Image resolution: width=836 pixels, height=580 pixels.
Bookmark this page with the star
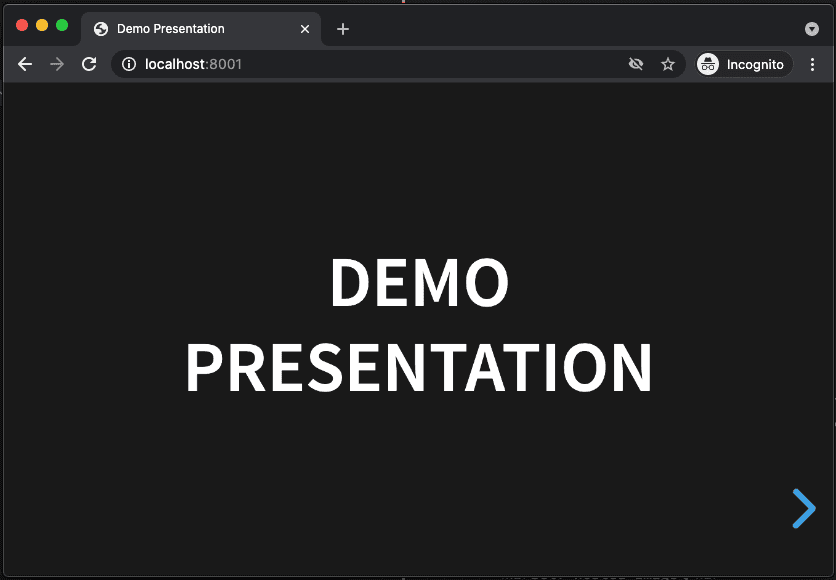[x=668, y=65]
